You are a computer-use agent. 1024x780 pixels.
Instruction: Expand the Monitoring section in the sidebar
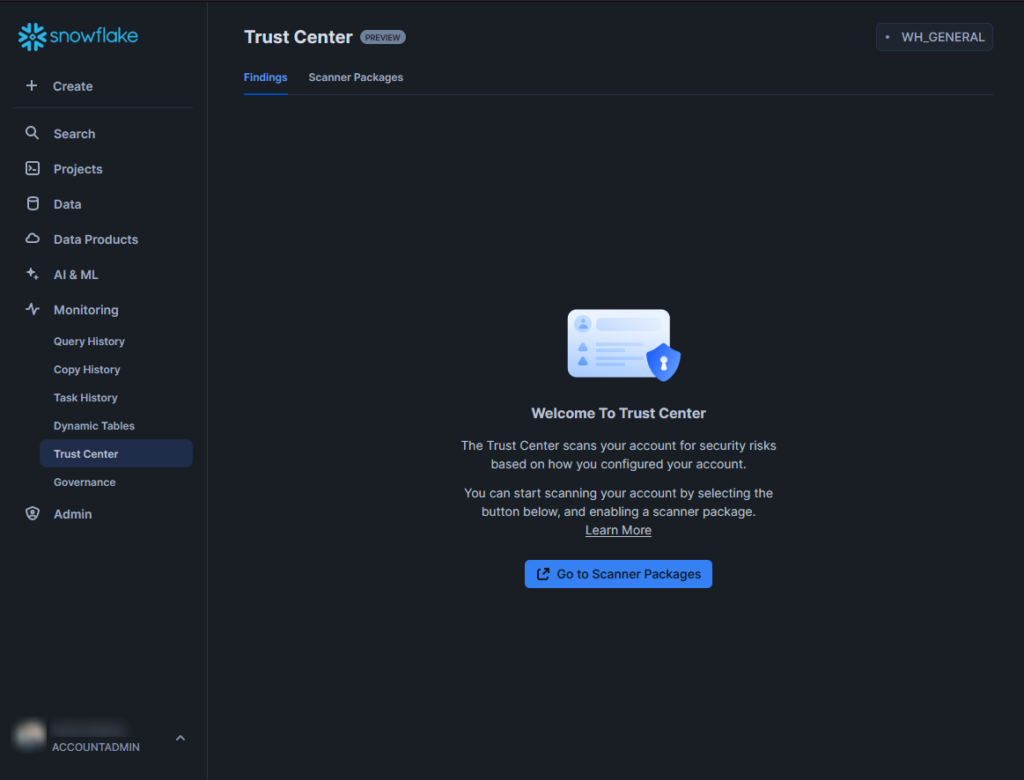(87, 309)
